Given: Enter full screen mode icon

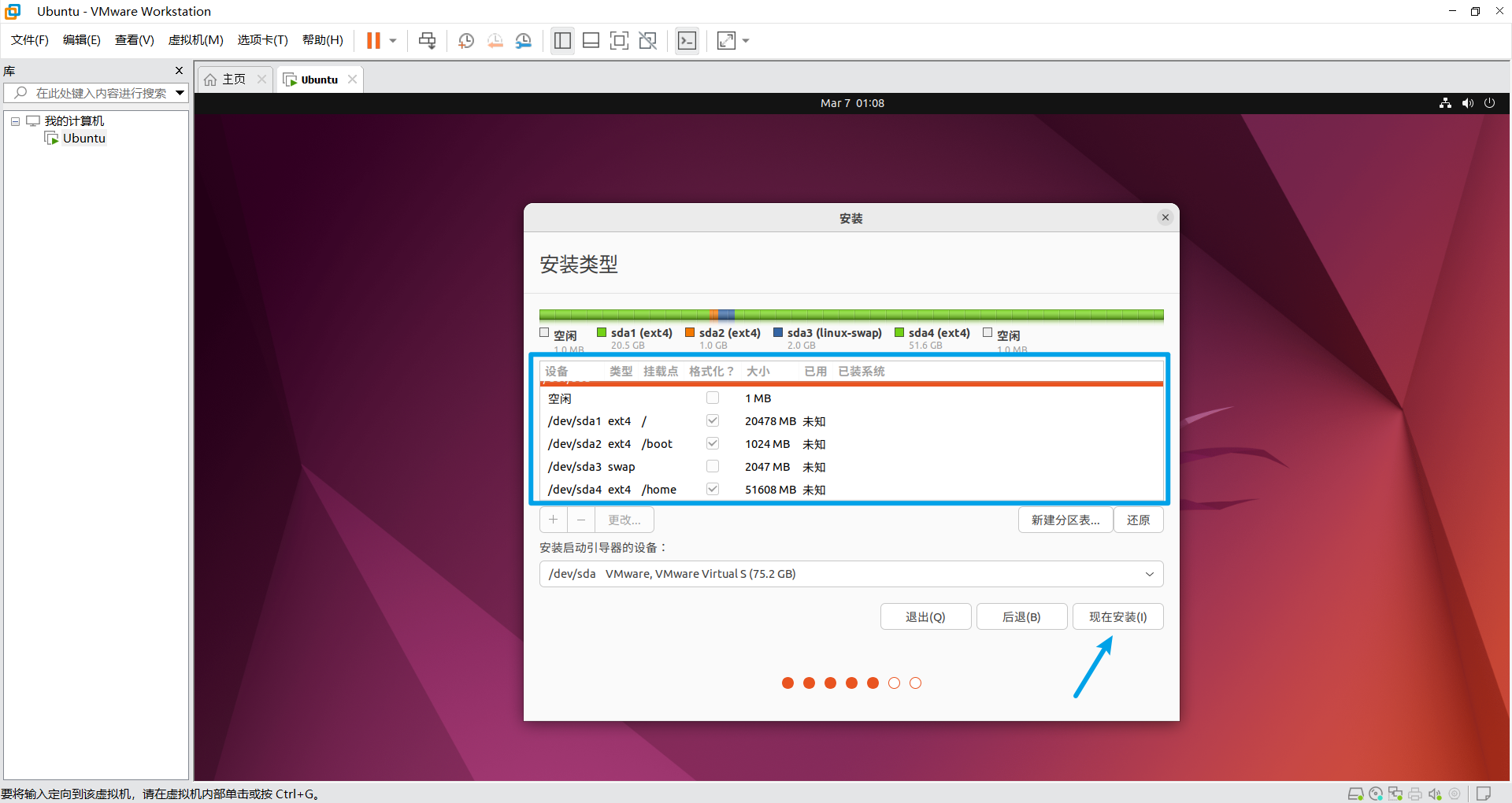Looking at the screenshot, I should 619,41.
